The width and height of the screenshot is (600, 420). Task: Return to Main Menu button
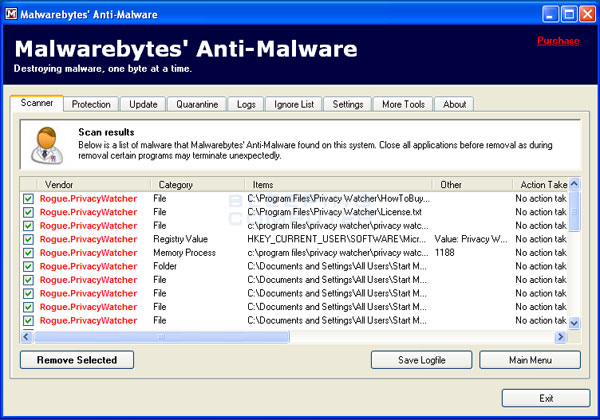530,360
